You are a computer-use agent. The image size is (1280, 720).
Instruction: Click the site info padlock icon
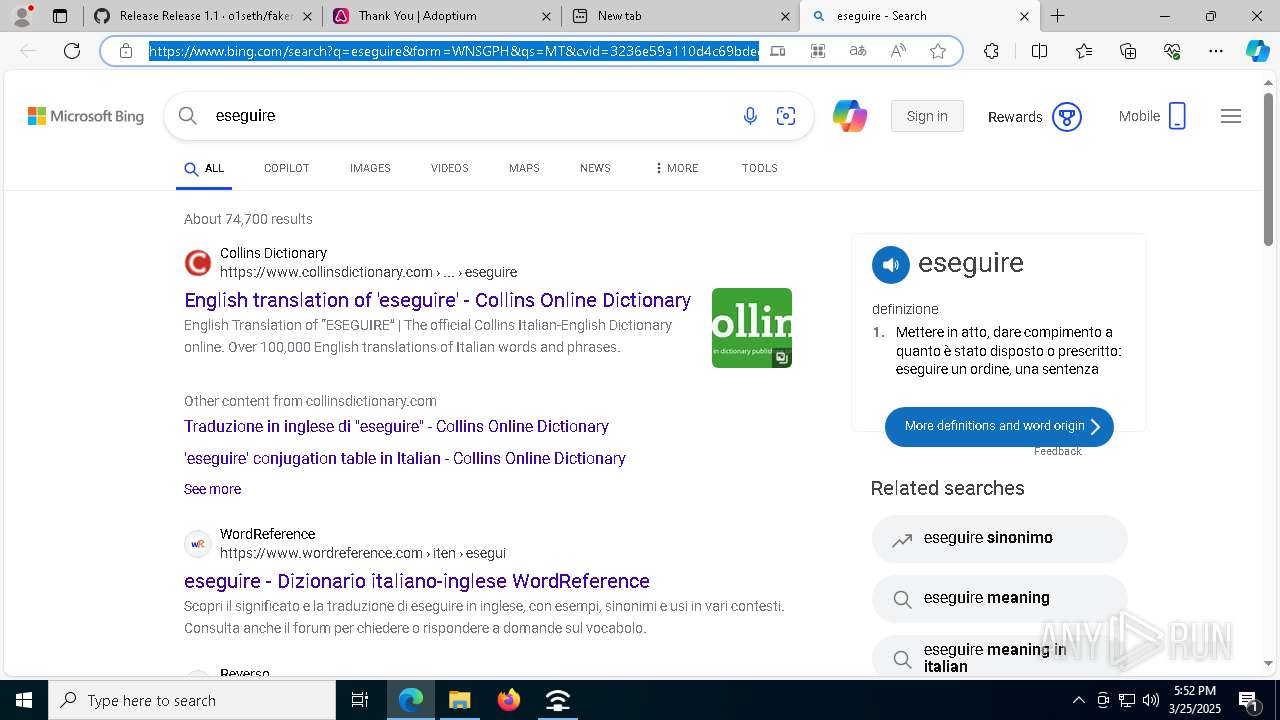pyautogui.click(x=126, y=51)
